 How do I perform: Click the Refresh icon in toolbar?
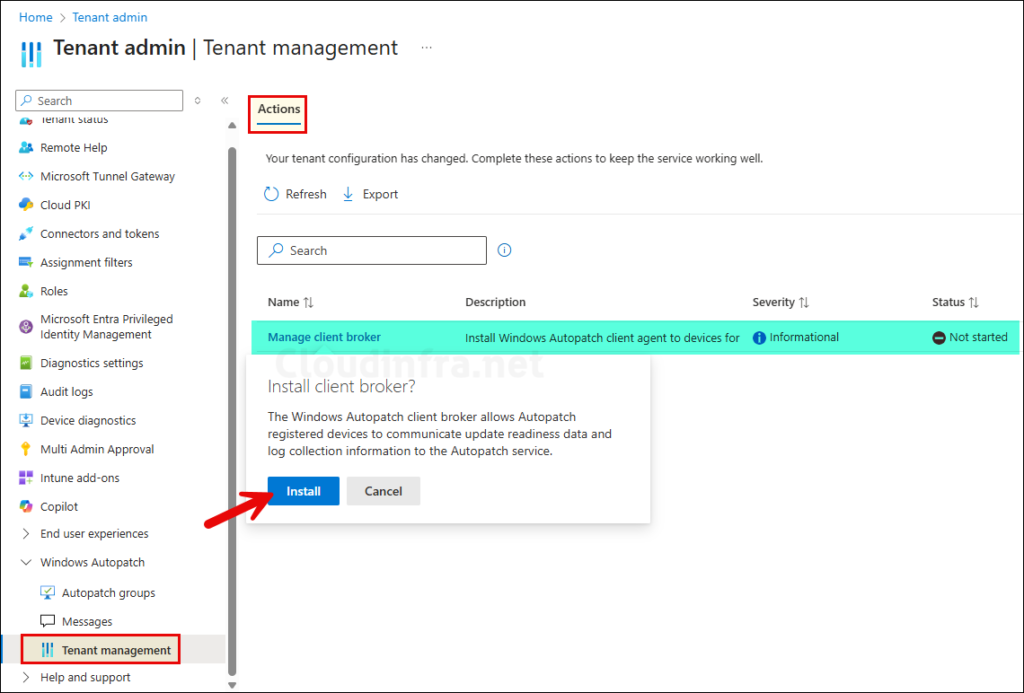(x=271, y=195)
